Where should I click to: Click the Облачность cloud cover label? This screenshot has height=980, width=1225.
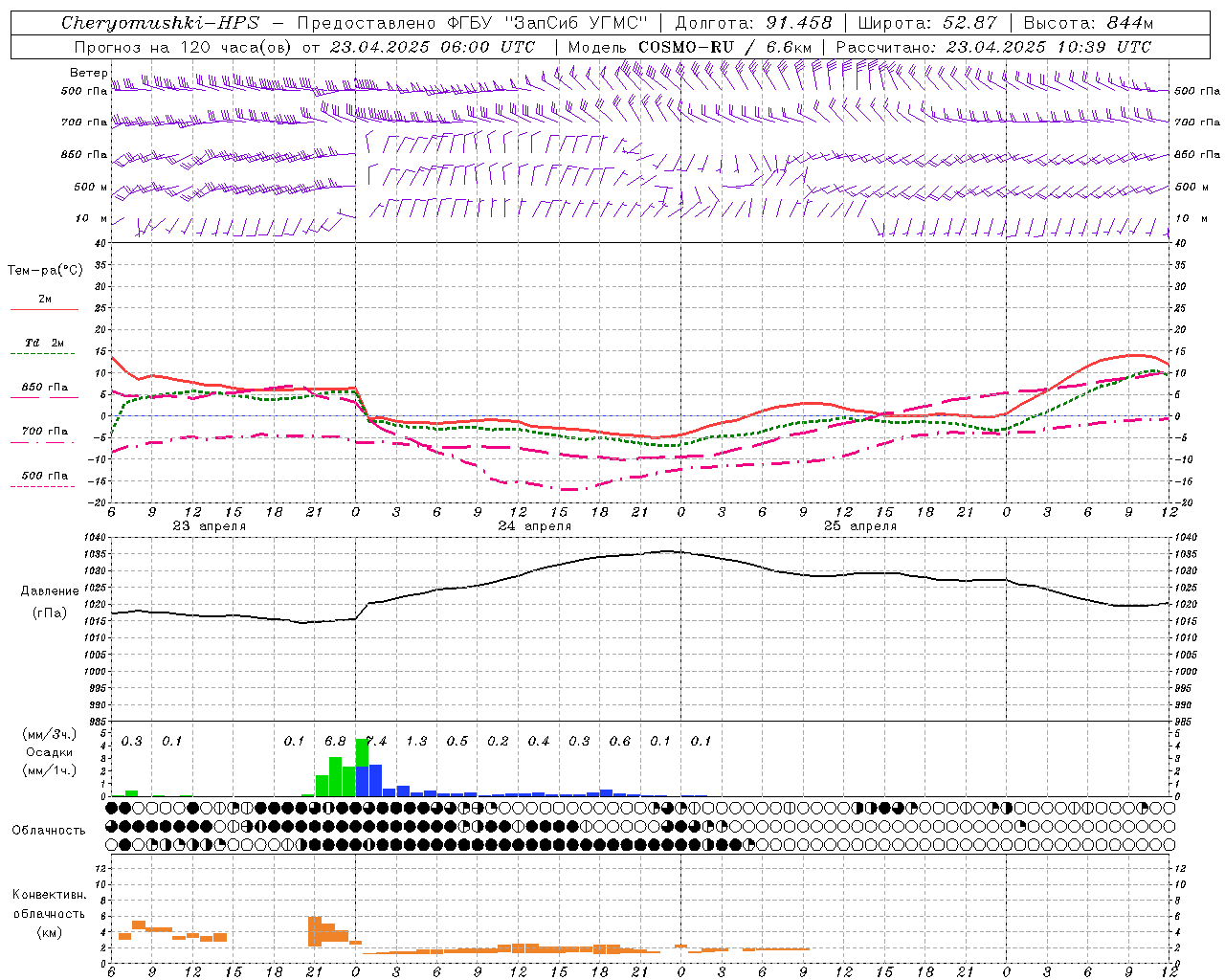49,831
